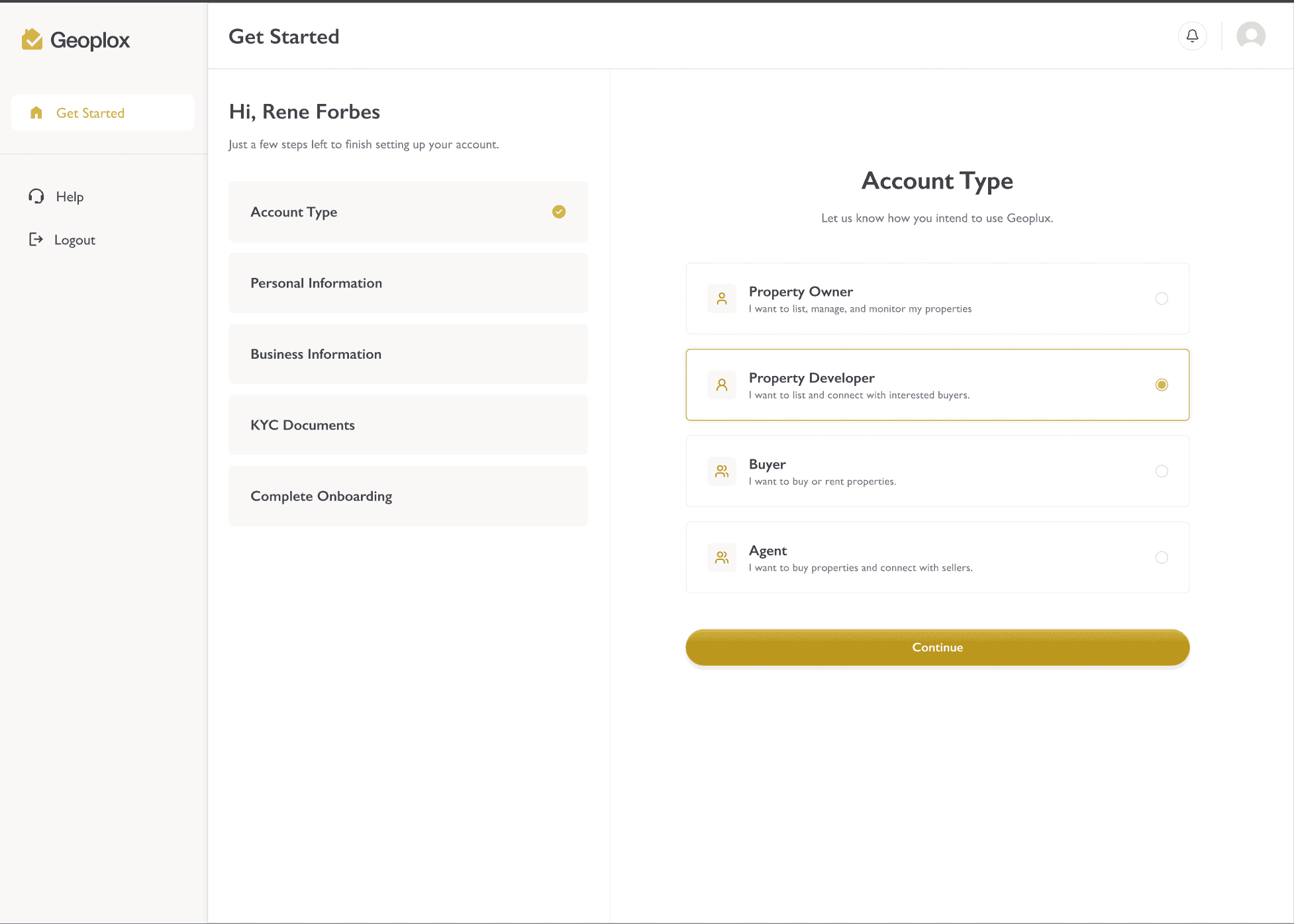Select the Buyer radio button

1162,471
